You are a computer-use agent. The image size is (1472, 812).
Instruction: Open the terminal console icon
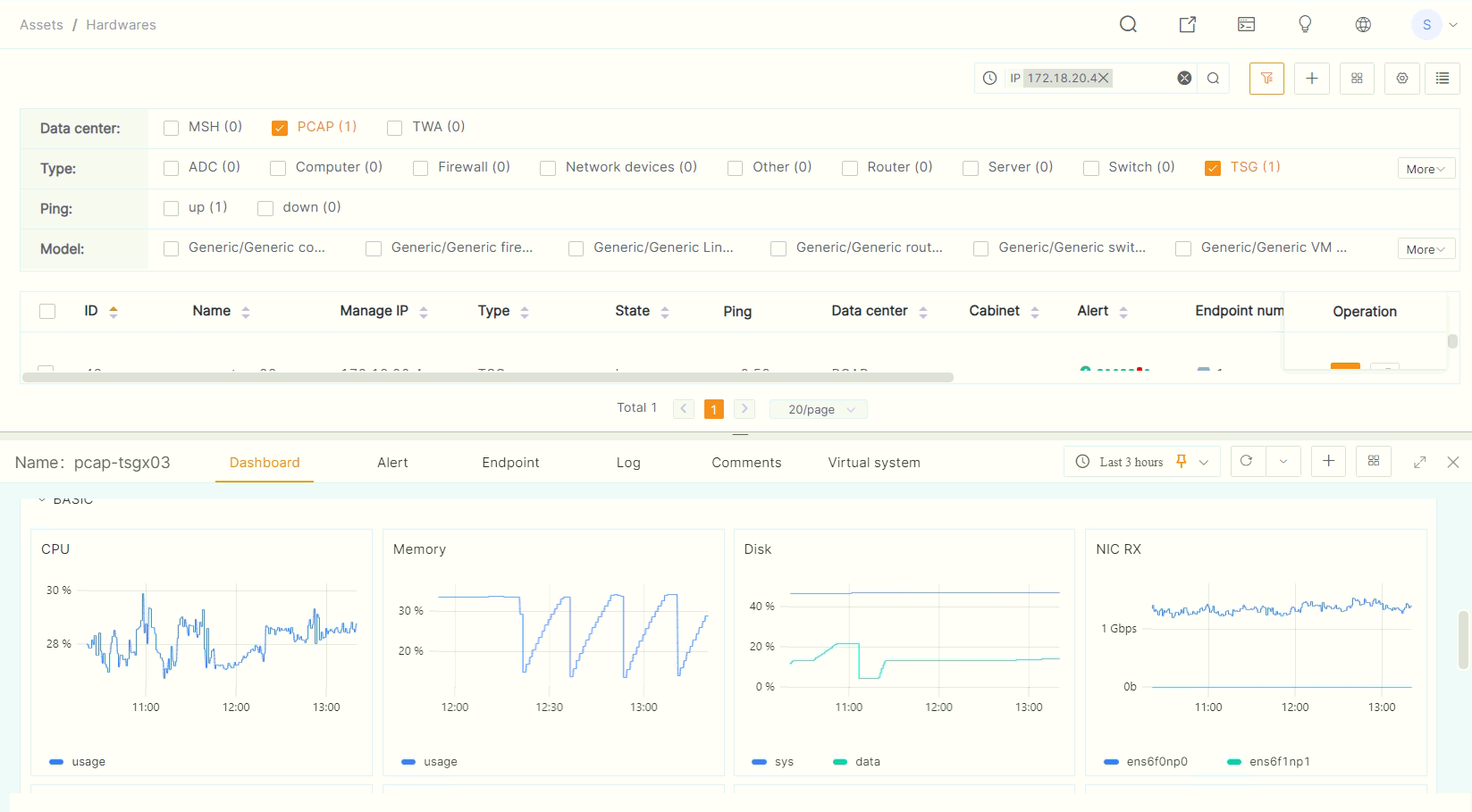point(1246,24)
